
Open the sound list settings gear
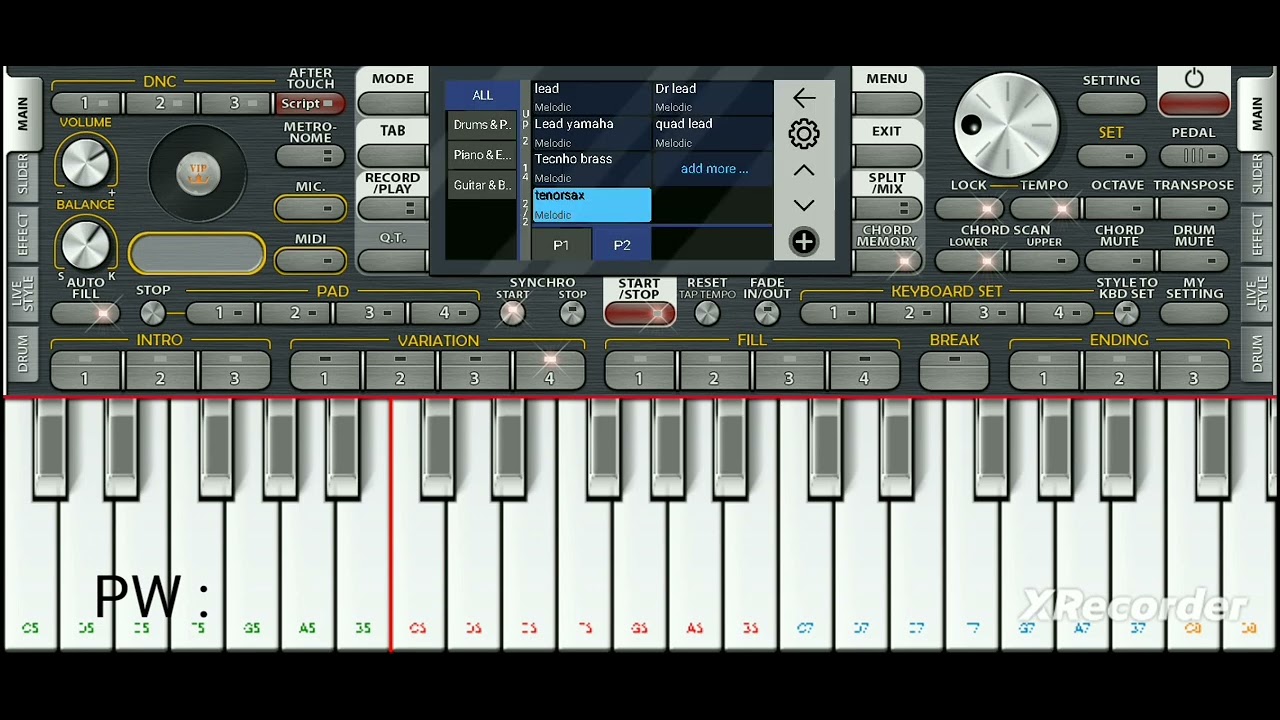coord(804,134)
